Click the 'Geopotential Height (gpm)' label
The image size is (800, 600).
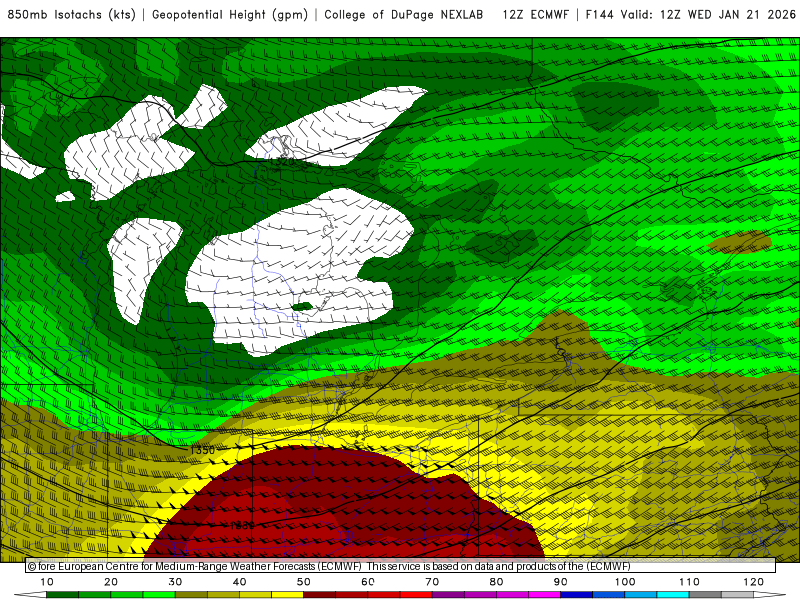[230, 15]
